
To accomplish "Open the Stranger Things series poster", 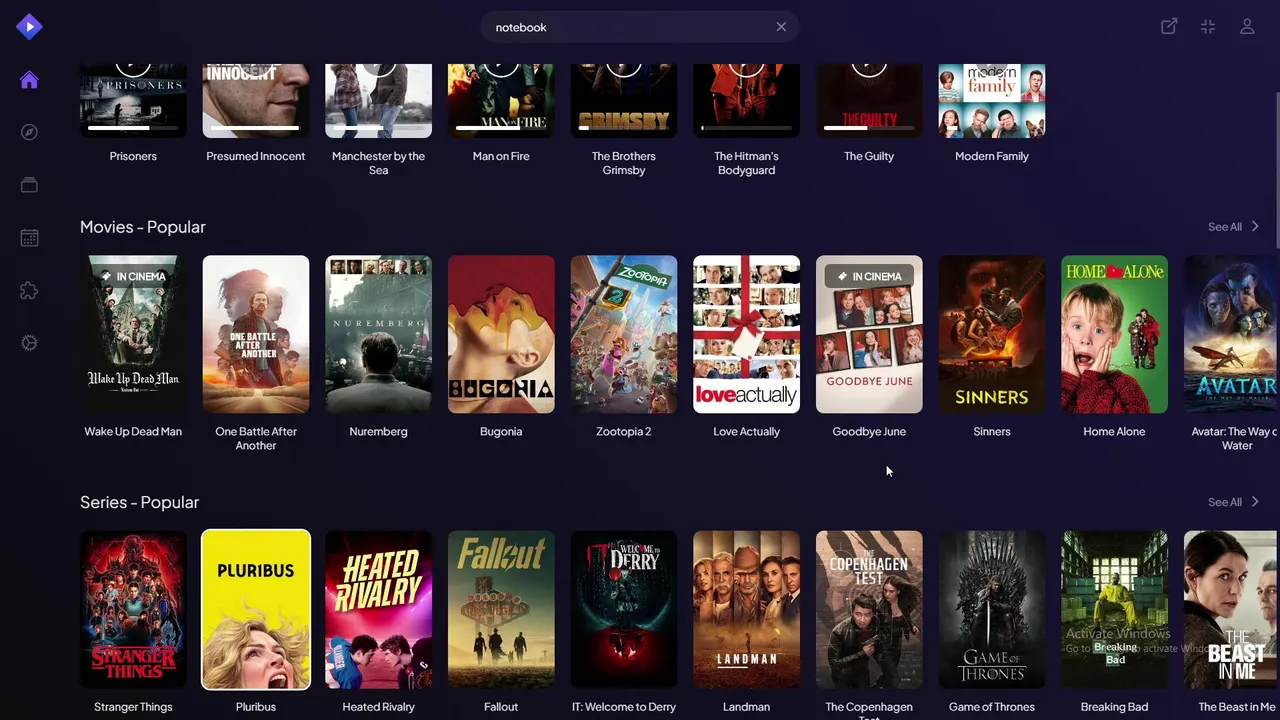I will [x=133, y=610].
